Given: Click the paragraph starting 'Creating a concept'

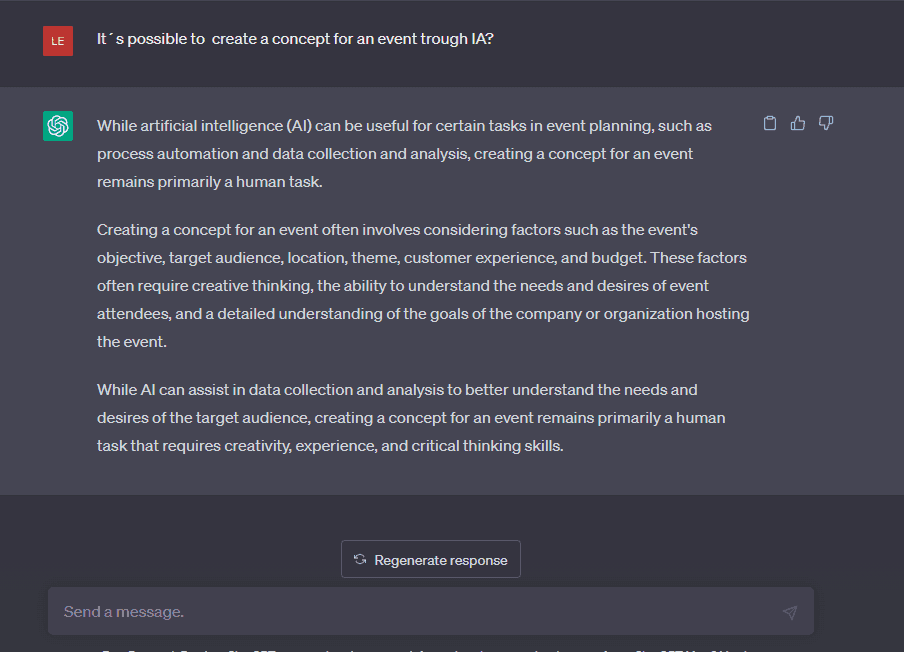Looking at the screenshot, I should 423,285.
